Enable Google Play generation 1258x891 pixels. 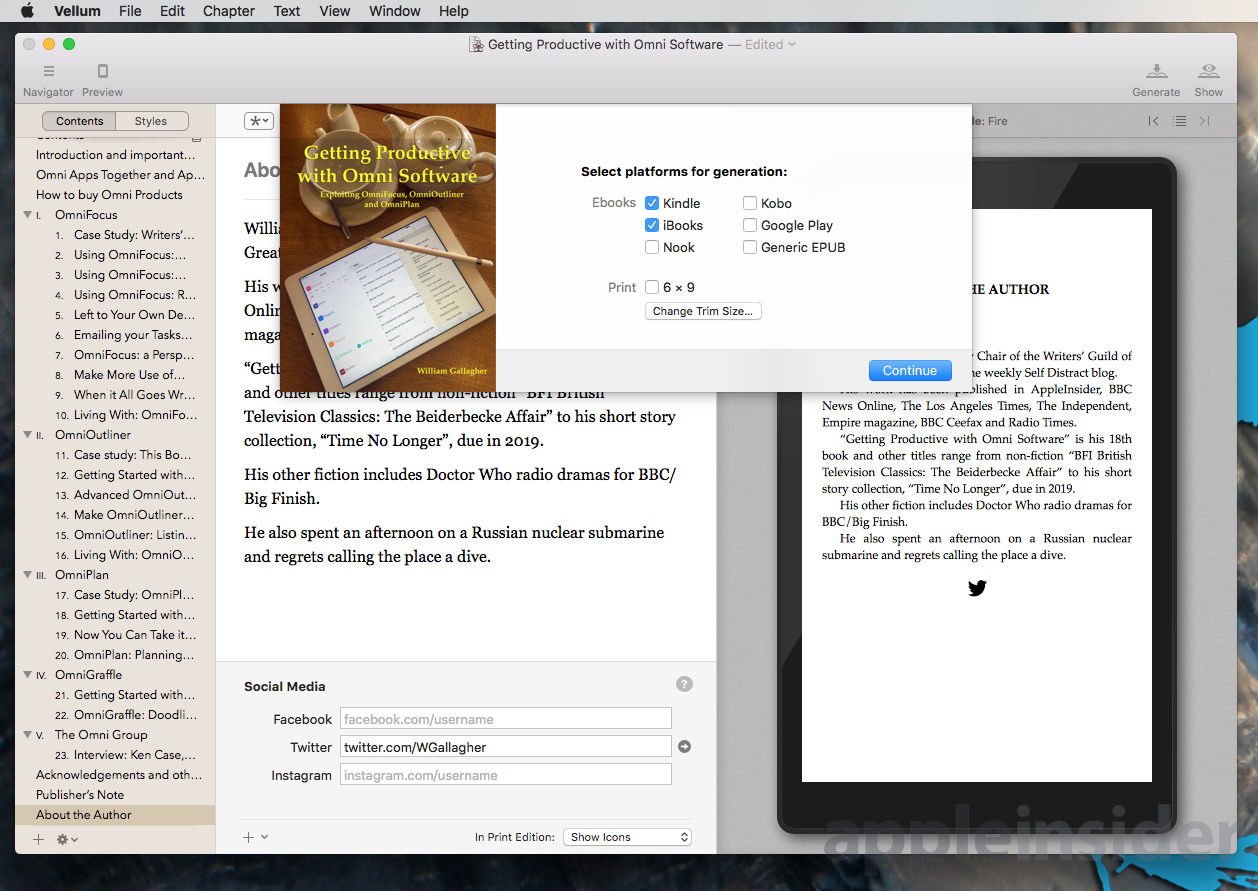coord(750,225)
